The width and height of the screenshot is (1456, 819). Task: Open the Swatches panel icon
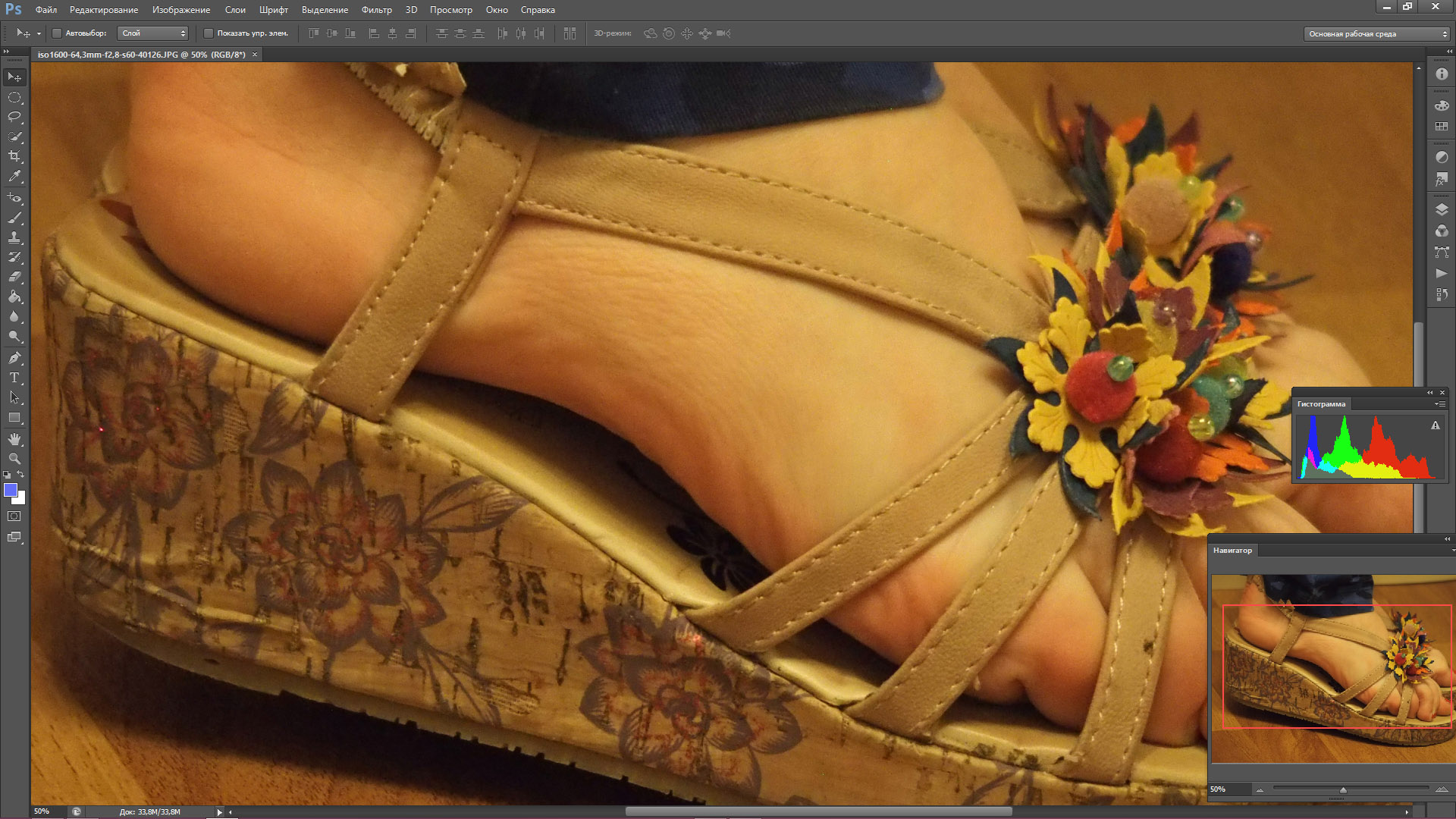pos(1442,127)
